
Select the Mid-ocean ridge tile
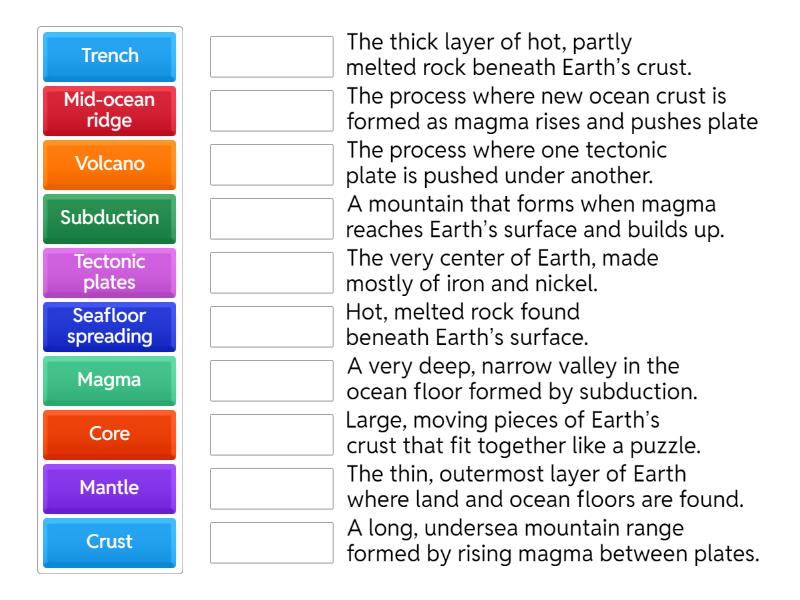point(110,110)
